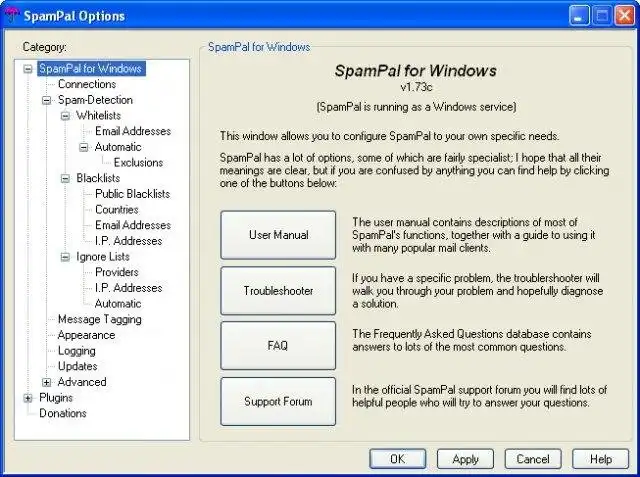Click '(SpamPal is running as a Windows service)' text

416,107
